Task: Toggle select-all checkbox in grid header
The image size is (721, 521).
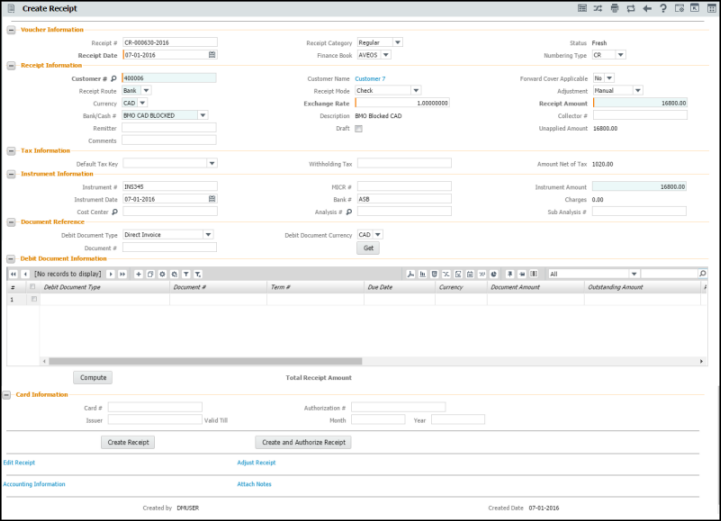Action: 32,286
